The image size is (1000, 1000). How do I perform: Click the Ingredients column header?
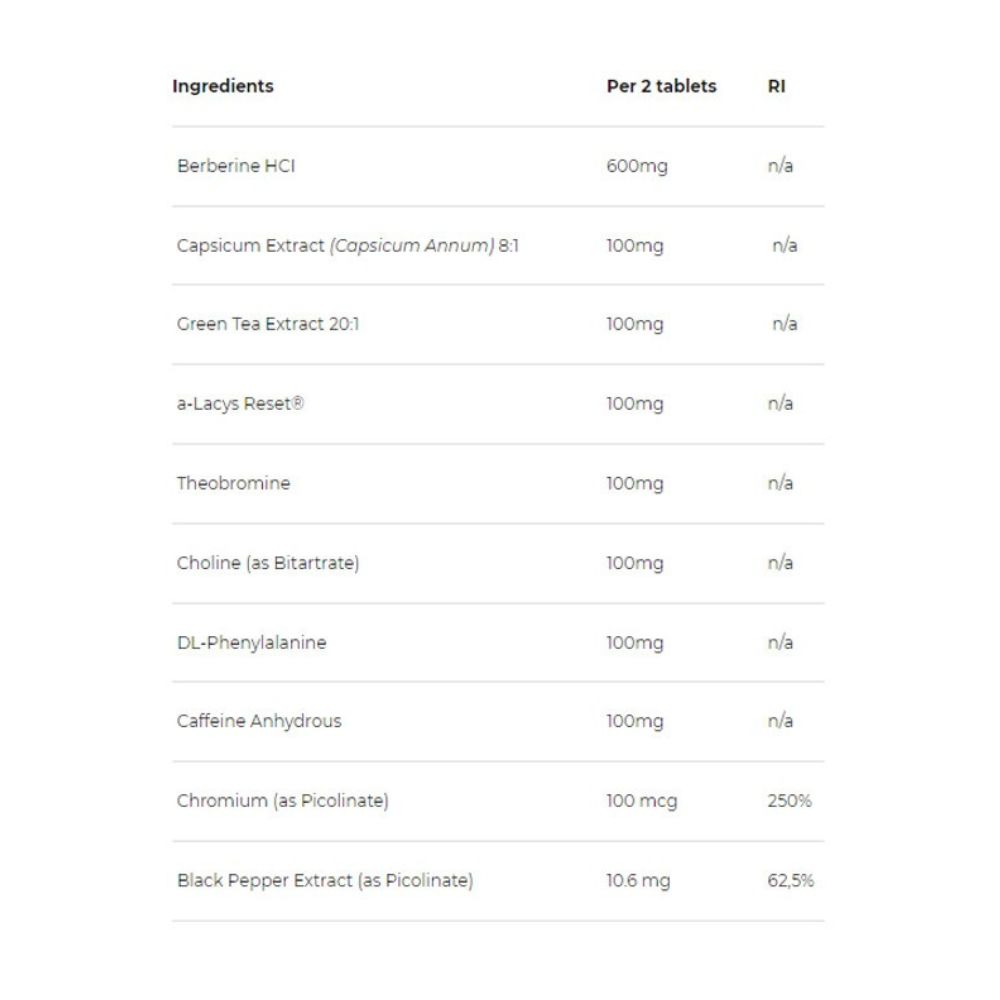(222, 86)
